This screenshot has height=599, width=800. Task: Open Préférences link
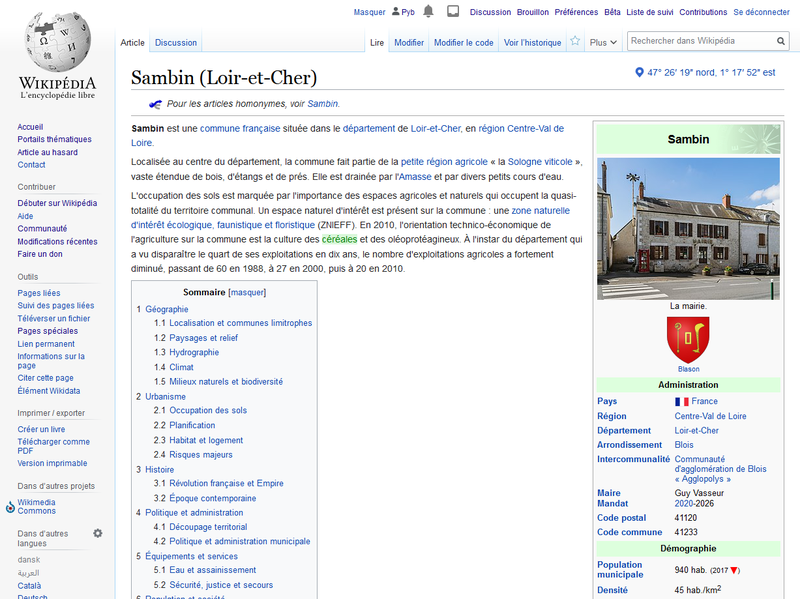click(576, 12)
